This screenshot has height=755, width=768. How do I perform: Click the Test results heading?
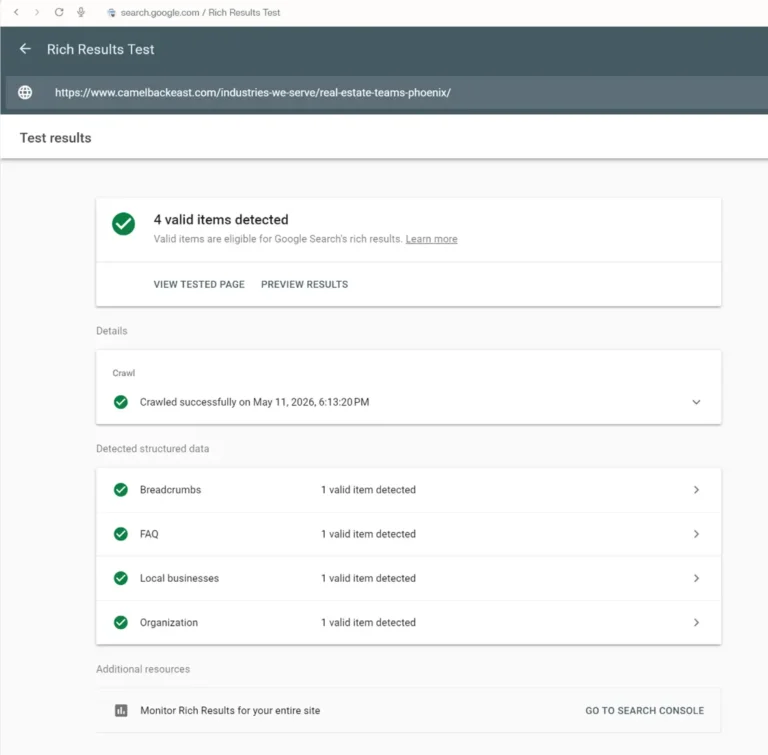[x=55, y=138]
